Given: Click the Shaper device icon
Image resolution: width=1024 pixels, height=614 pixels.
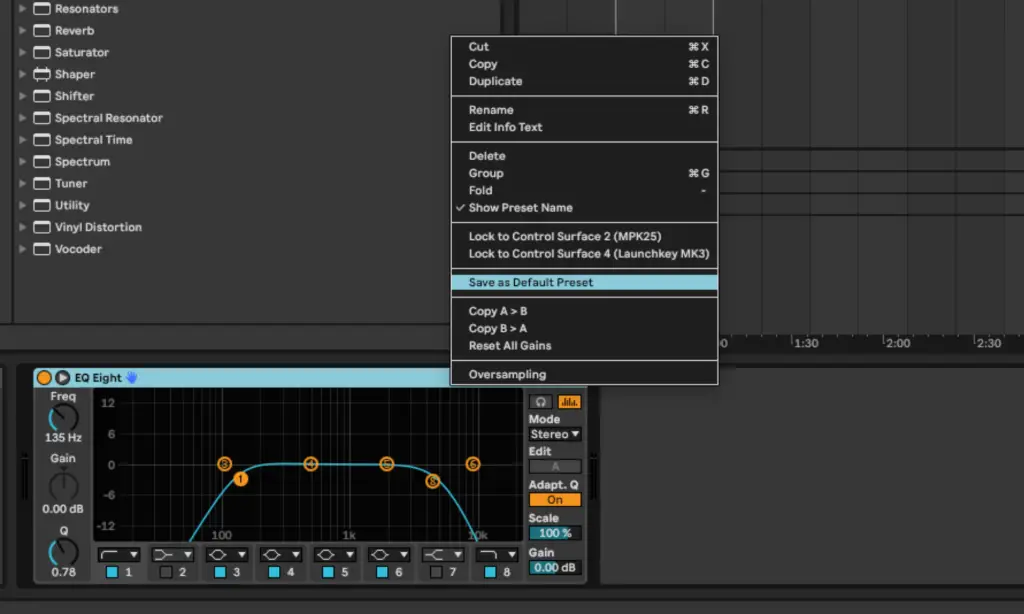Looking at the screenshot, I should 42,74.
